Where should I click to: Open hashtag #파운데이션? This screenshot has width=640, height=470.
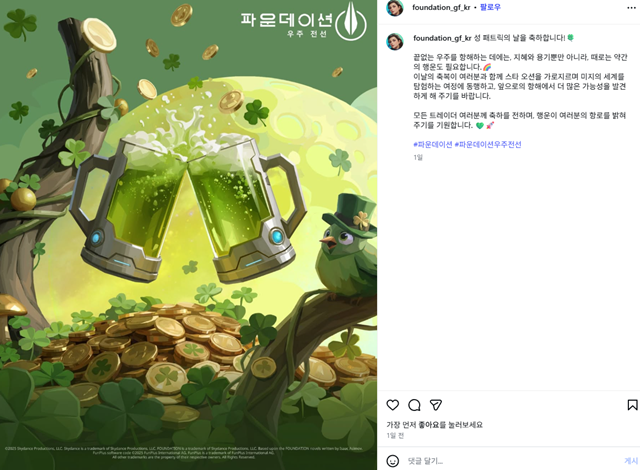[433, 144]
